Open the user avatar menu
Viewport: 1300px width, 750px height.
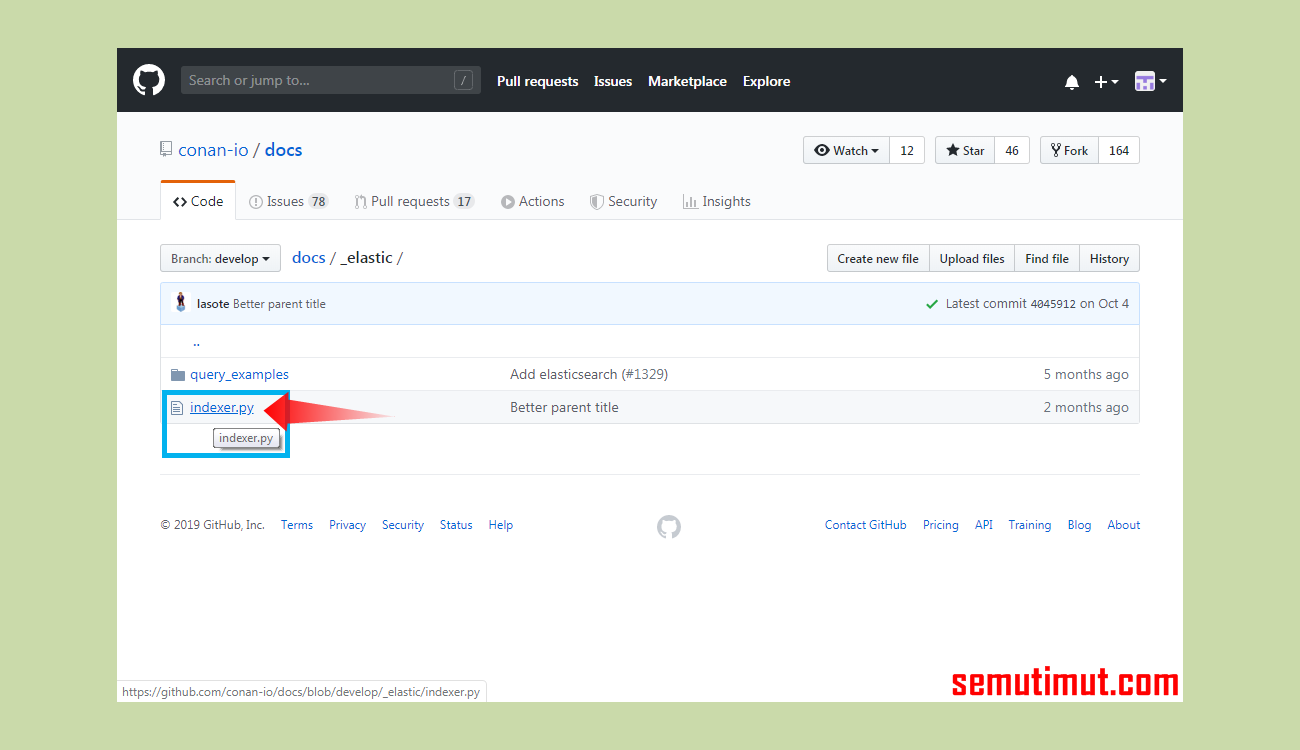point(1151,82)
